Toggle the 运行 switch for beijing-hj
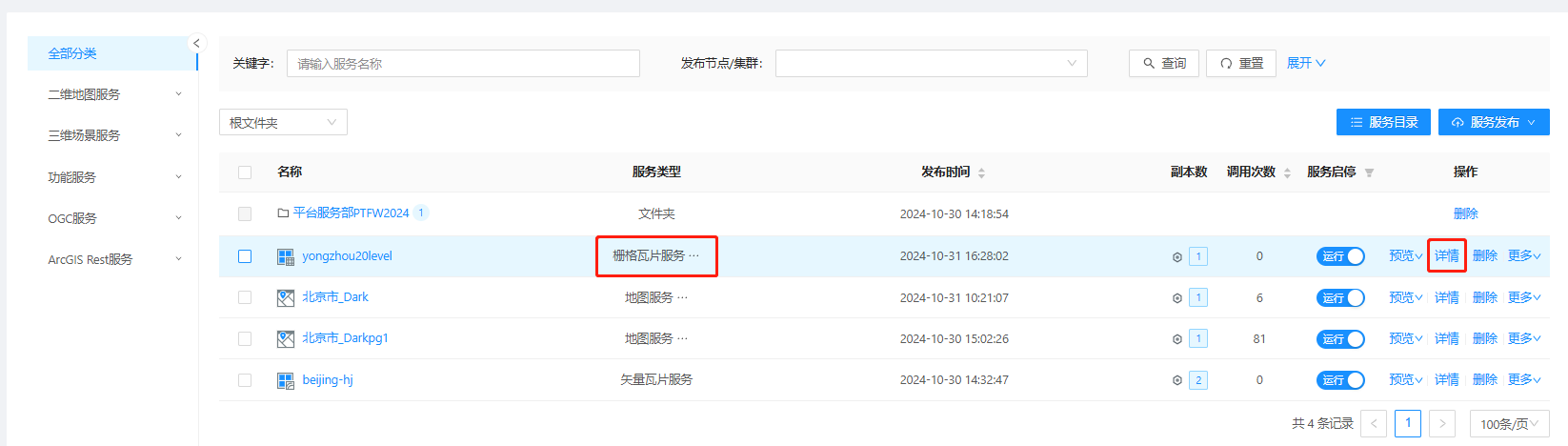This screenshot has width=1568, height=446. coord(1340,380)
